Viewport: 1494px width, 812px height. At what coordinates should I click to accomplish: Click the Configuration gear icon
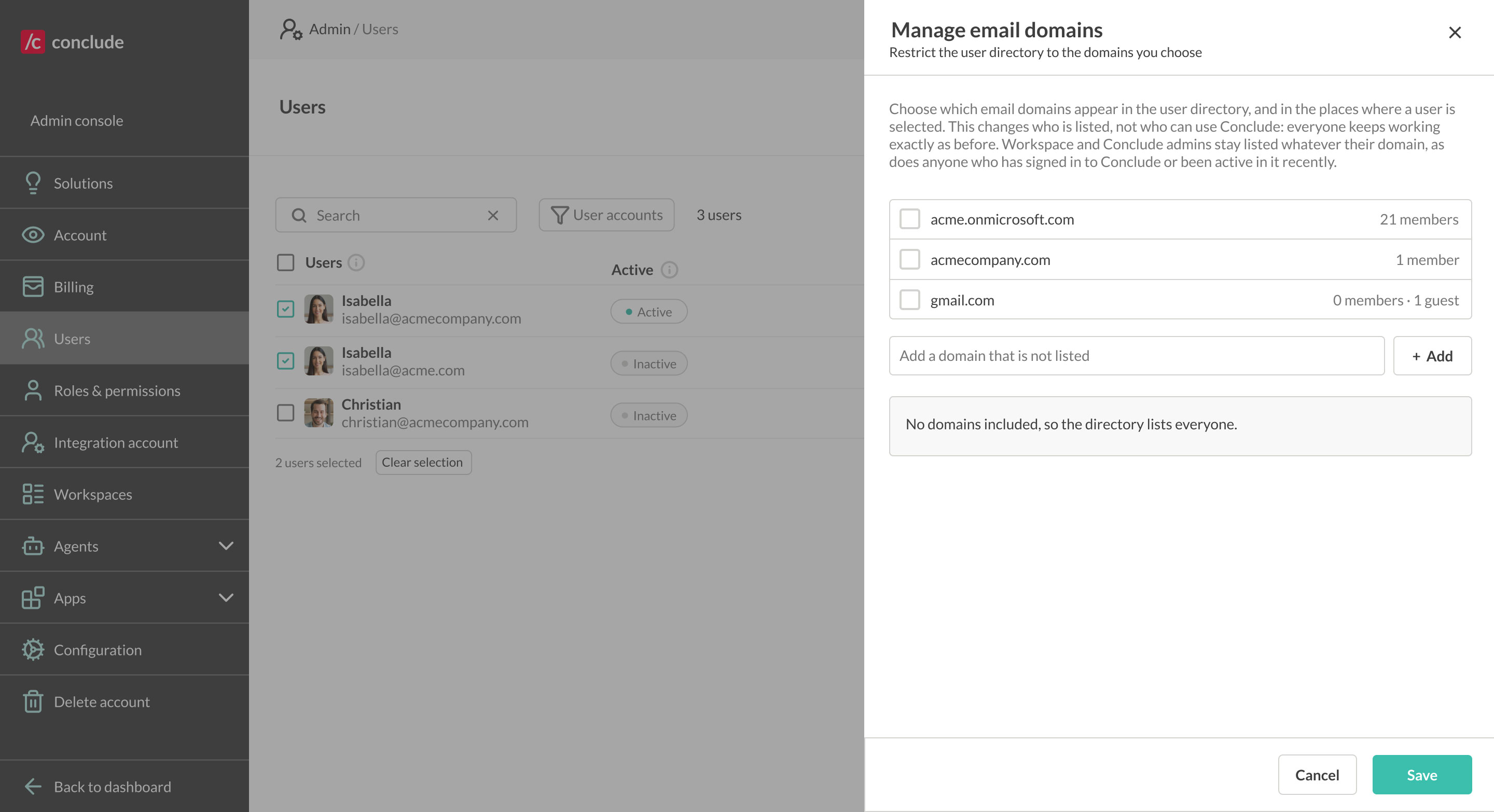click(x=33, y=650)
